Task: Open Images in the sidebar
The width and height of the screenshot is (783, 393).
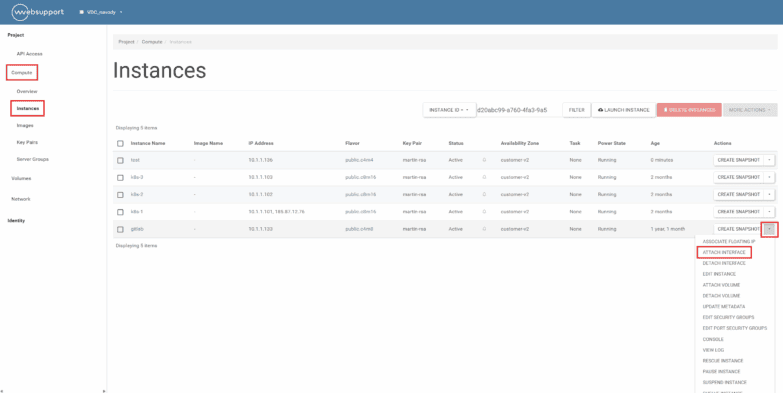Action: click(25, 125)
